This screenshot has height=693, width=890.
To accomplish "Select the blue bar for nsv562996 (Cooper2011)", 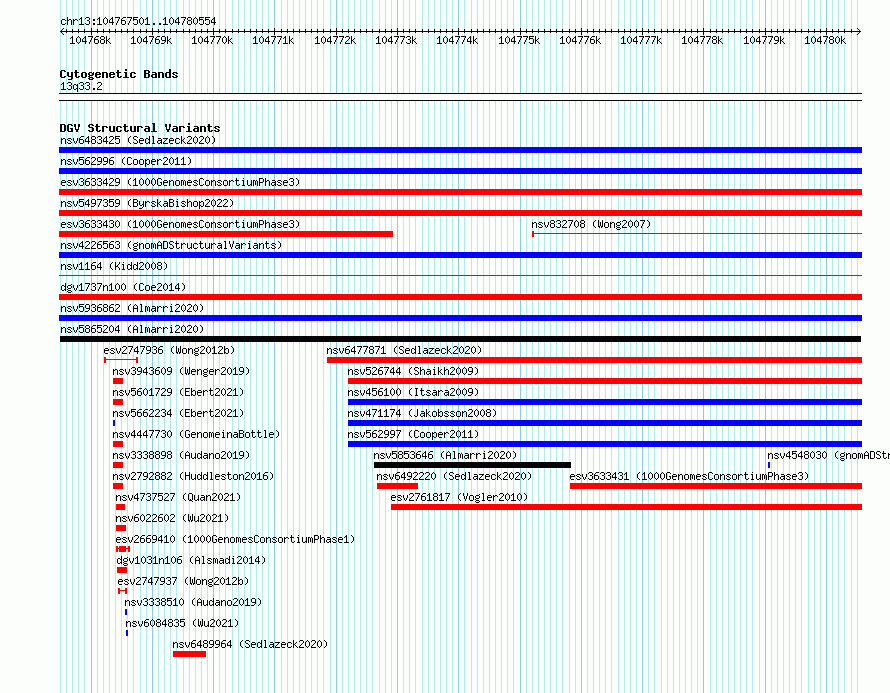I will coord(460,171).
